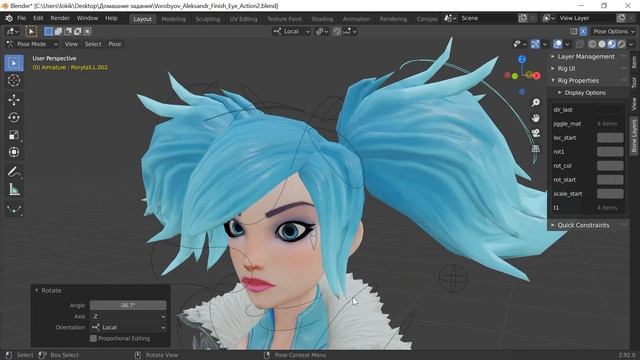This screenshot has width=640, height=360.
Task: Switch perspective/orthographic grid gizmo
Action: point(536,149)
